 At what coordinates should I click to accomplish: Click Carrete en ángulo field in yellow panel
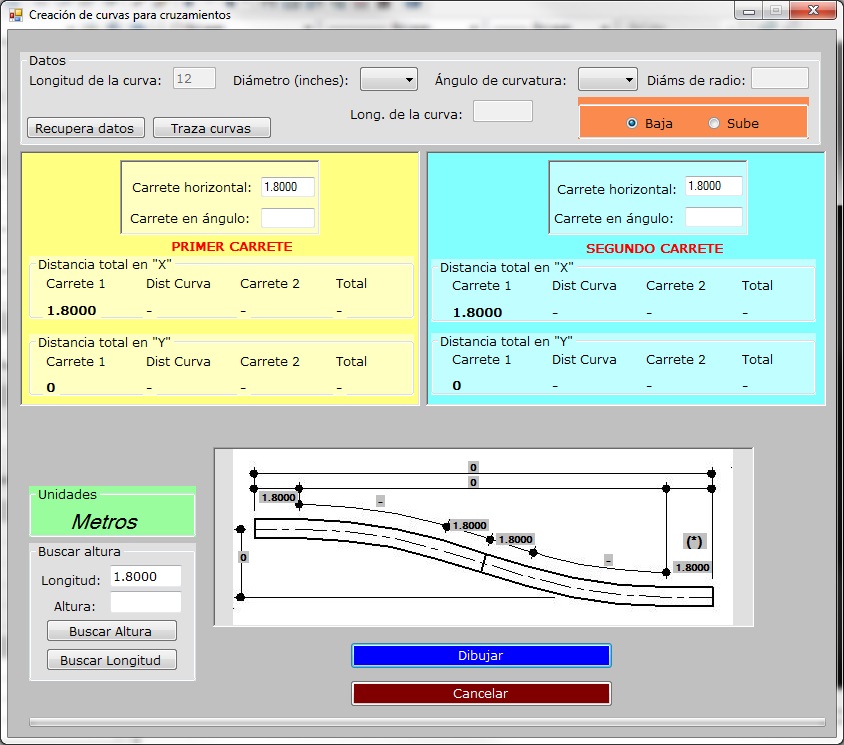(287, 218)
